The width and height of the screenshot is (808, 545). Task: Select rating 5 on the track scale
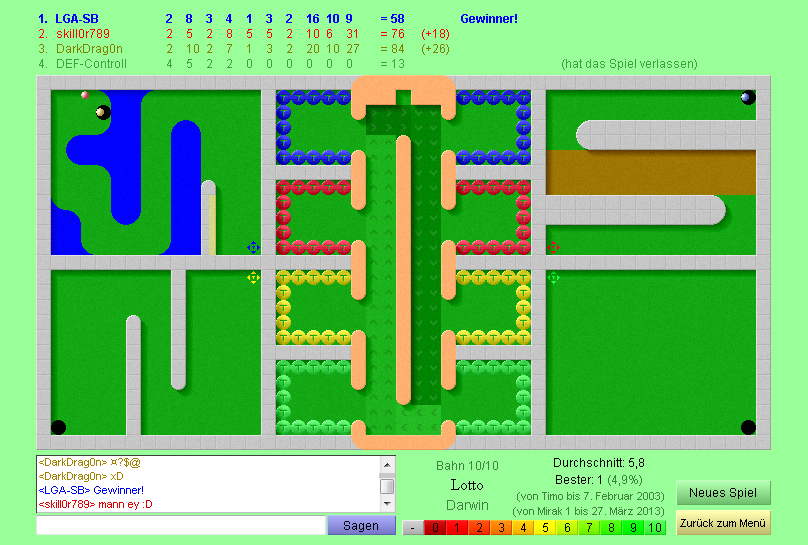545,528
